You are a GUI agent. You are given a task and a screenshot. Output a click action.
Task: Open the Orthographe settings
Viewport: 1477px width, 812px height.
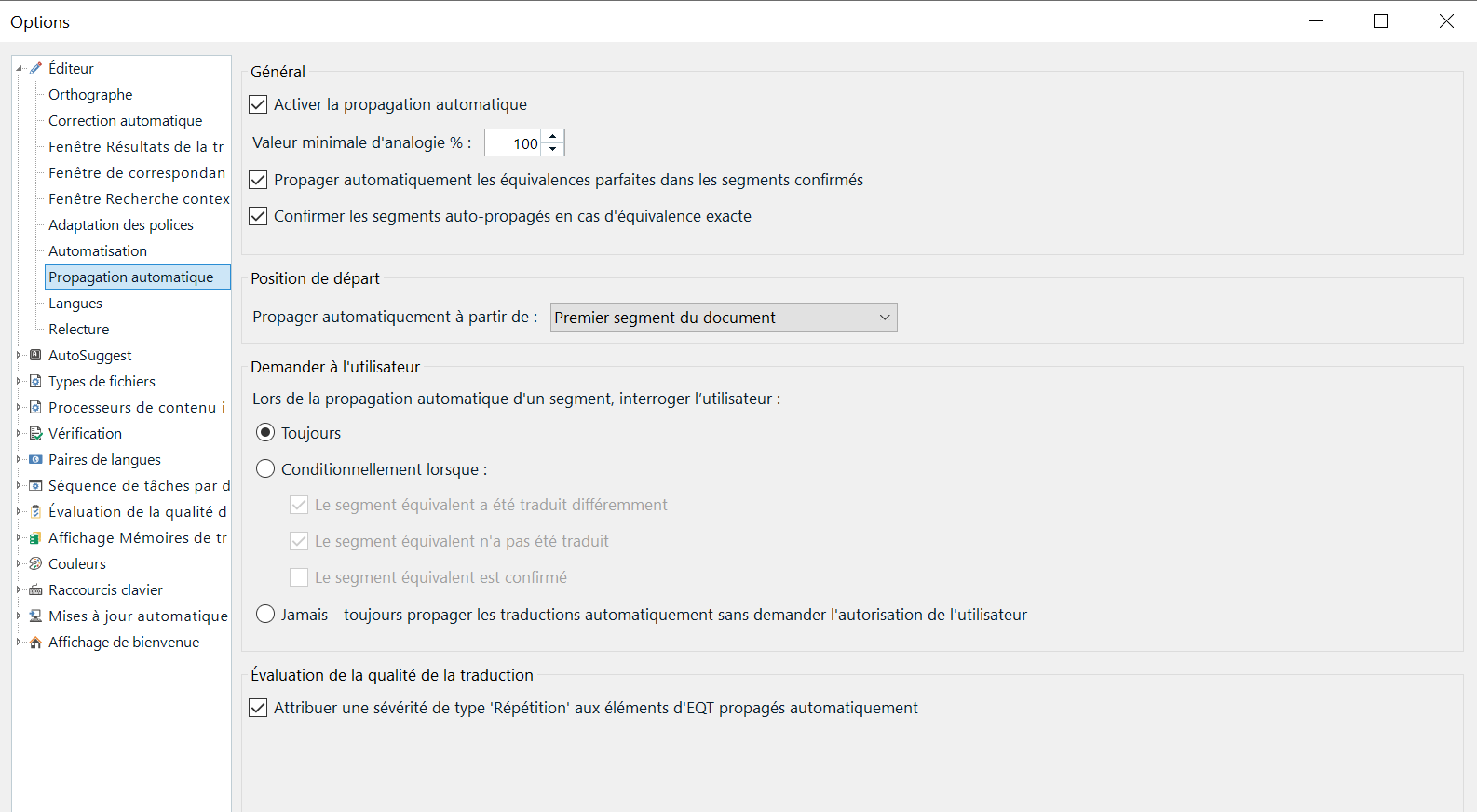point(90,94)
